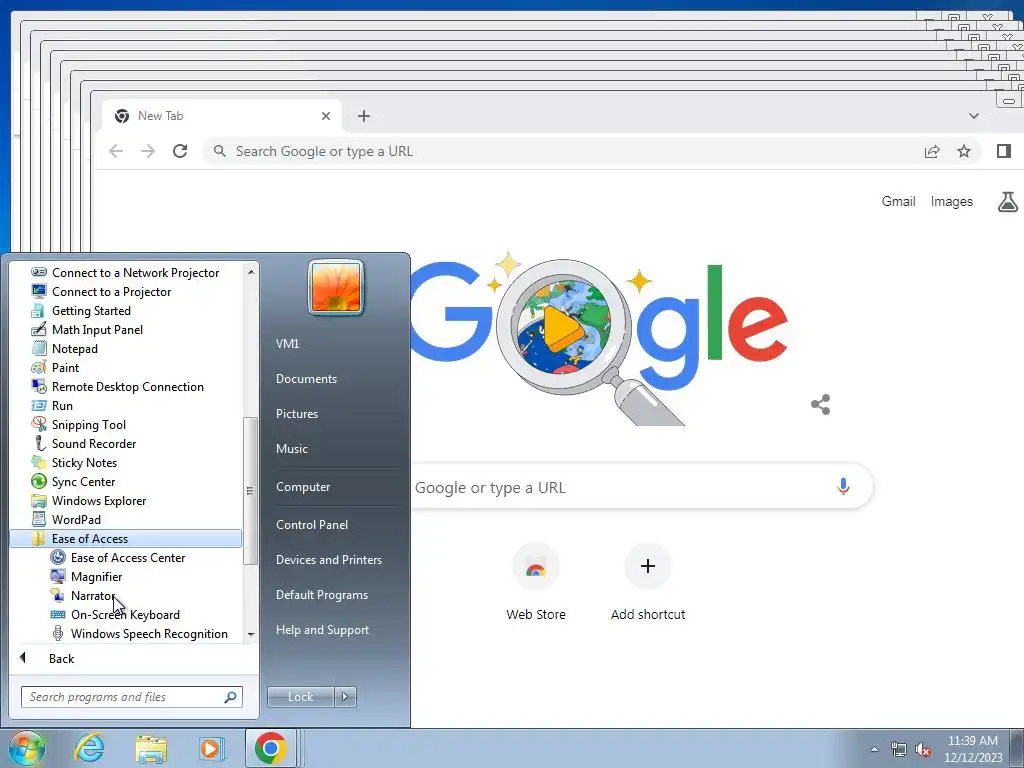Open the VM1 user folder
1024x768 pixels.
(x=287, y=344)
